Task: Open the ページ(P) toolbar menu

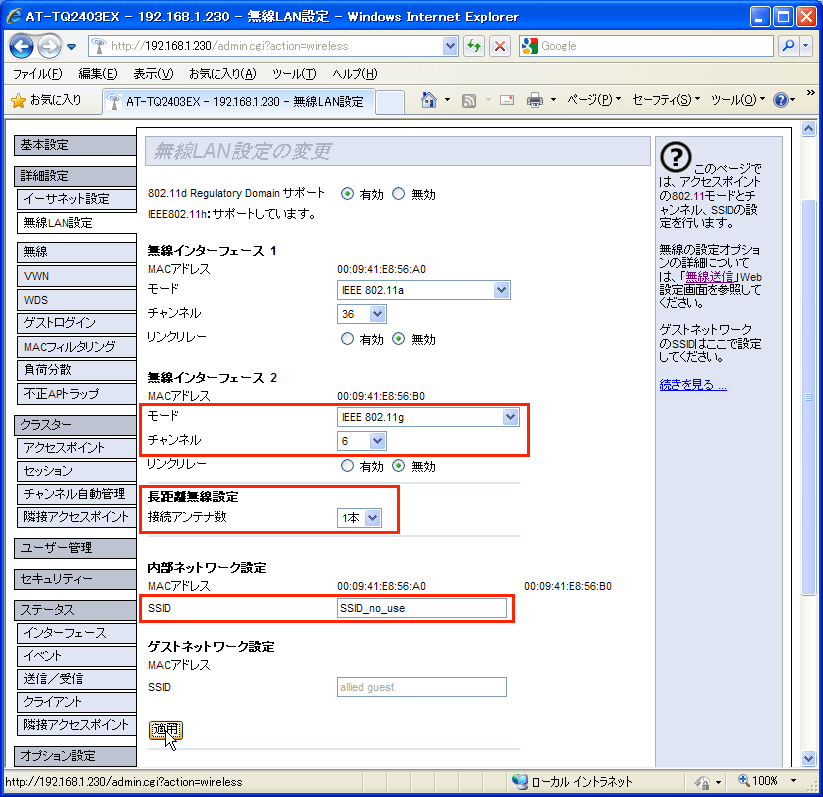Action: tap(594, 100)
